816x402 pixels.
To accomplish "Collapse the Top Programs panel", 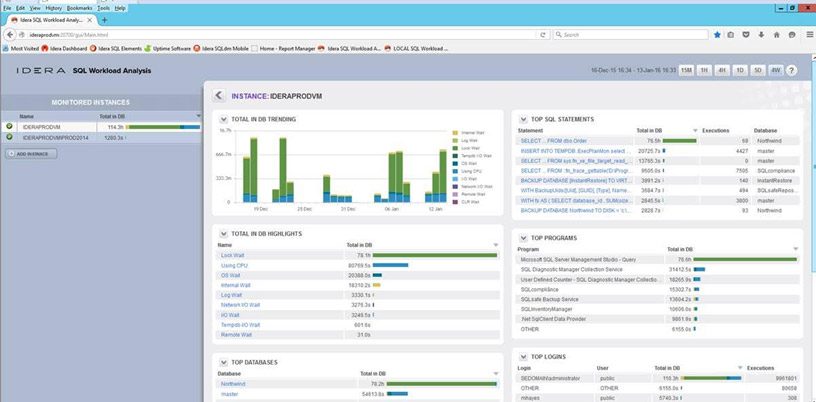I will click(x=523, y=238).
